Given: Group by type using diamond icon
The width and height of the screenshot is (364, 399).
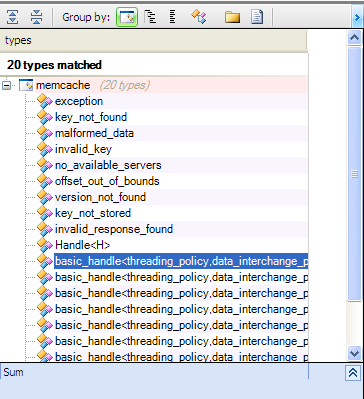Looking at the screenshot, I should pyautogui.click(x=199, y=17).
